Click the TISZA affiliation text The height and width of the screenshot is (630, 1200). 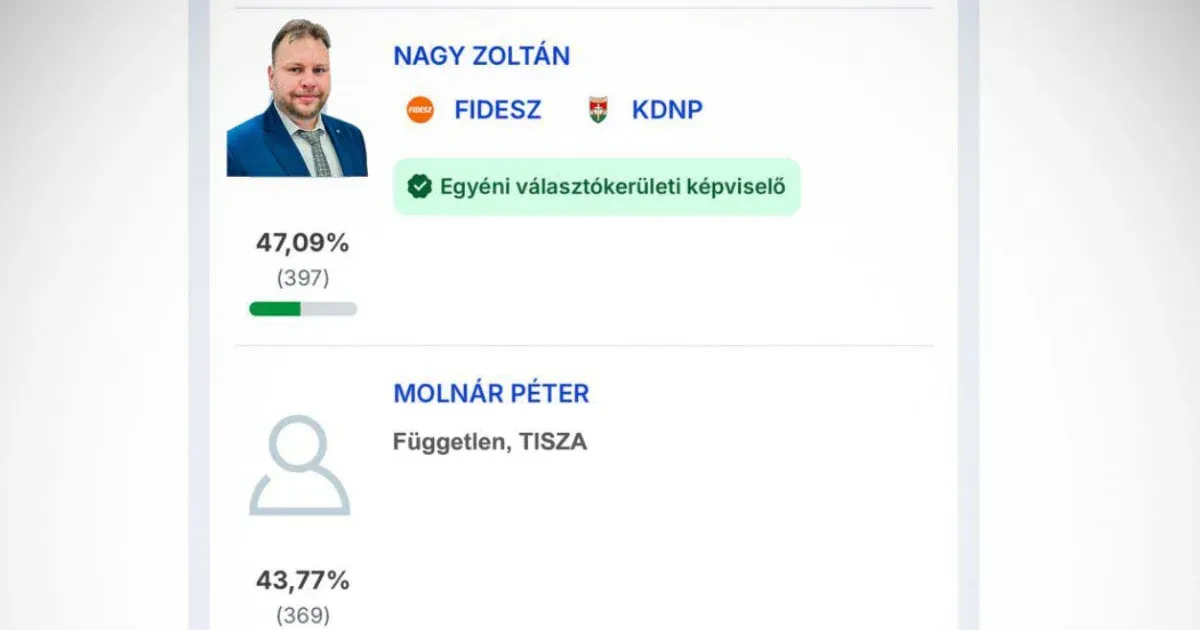(x=553, y=442)
